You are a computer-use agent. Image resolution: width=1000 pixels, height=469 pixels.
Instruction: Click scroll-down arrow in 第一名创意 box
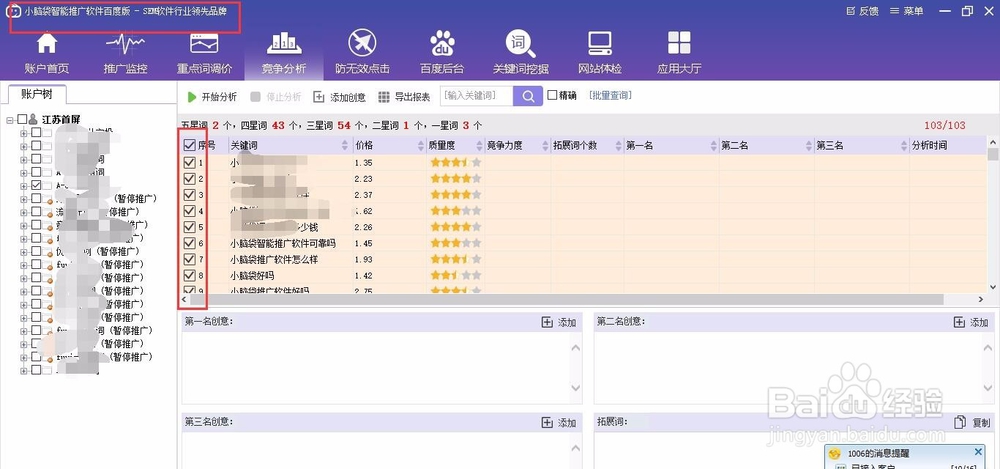pyautogui.click(x=576, y=388)
